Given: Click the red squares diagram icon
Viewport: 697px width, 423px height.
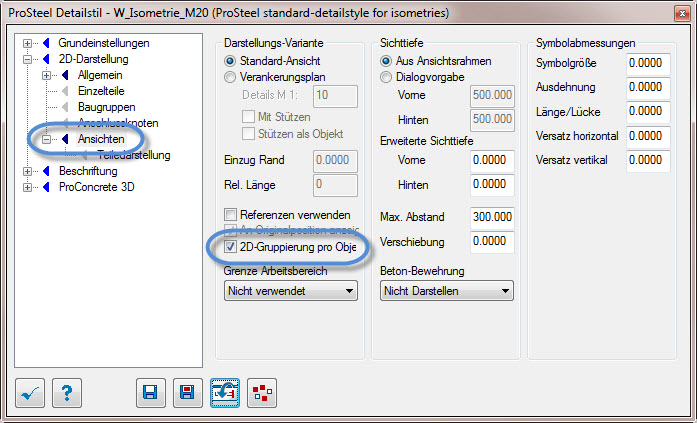Looking at the screenshot, I should pos(262,393).
